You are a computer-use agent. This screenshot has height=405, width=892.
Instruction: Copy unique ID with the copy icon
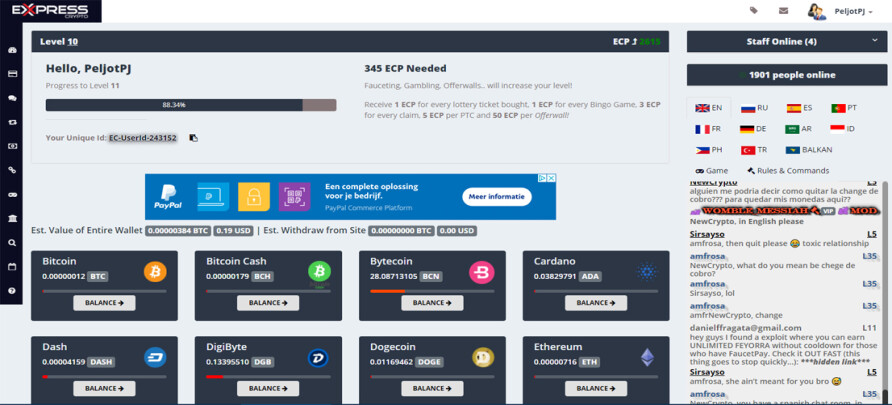[x=193, y=138]
